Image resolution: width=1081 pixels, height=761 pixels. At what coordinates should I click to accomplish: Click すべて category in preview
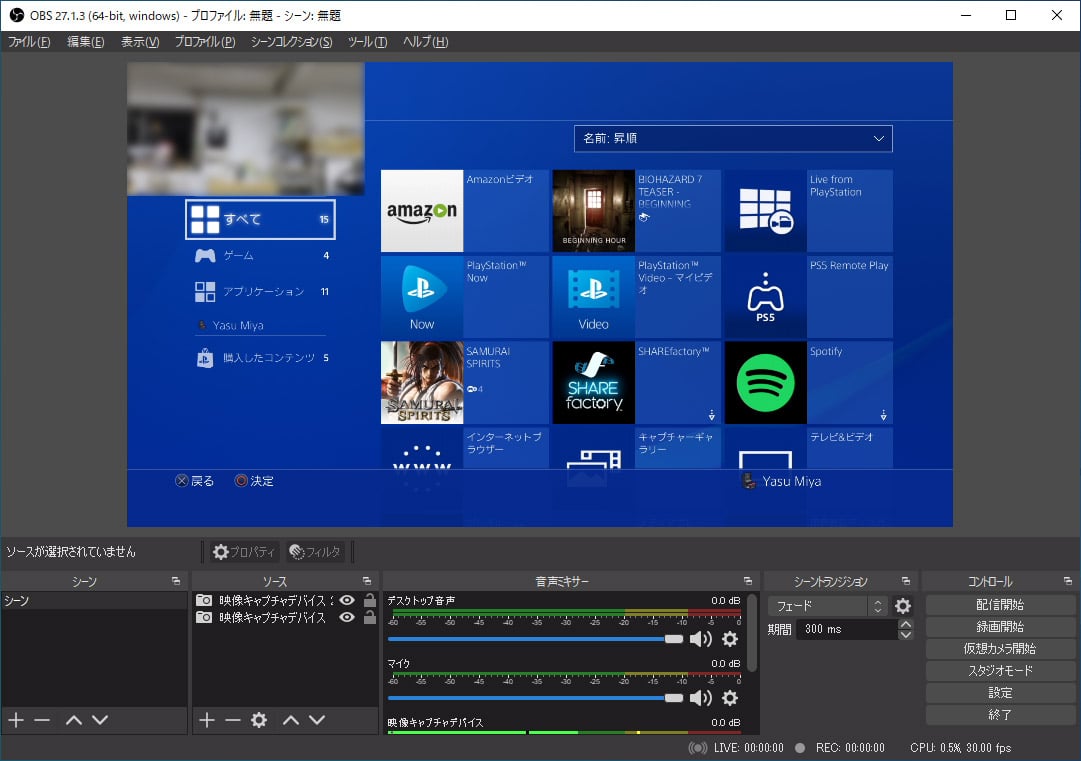(261, 219)
